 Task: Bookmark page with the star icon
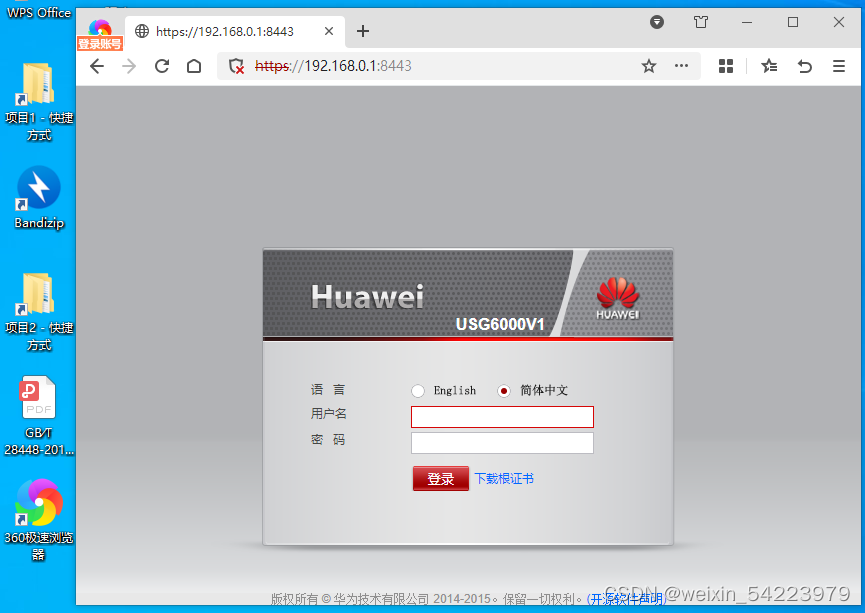[649, 66]
